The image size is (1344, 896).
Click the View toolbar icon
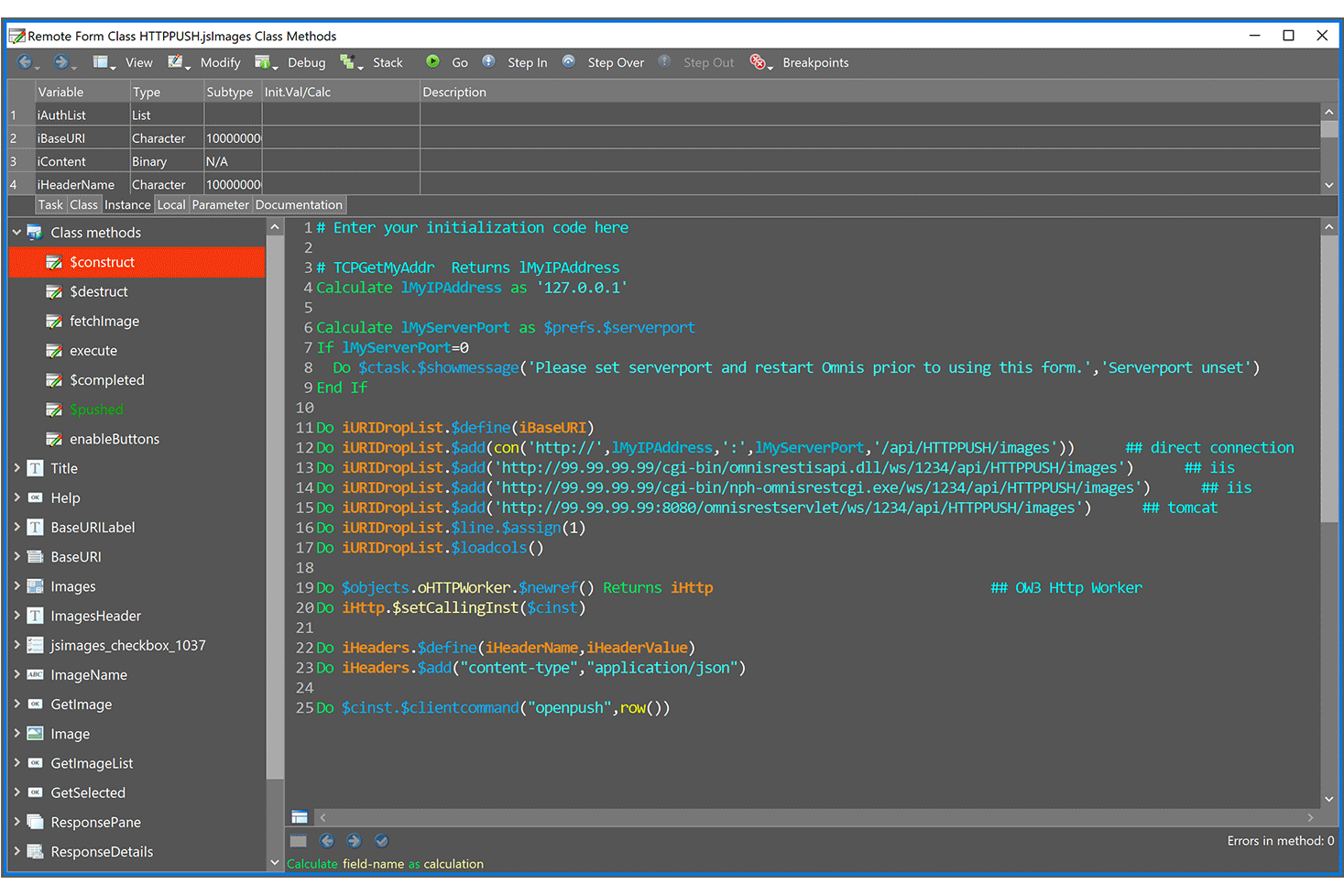103,62
